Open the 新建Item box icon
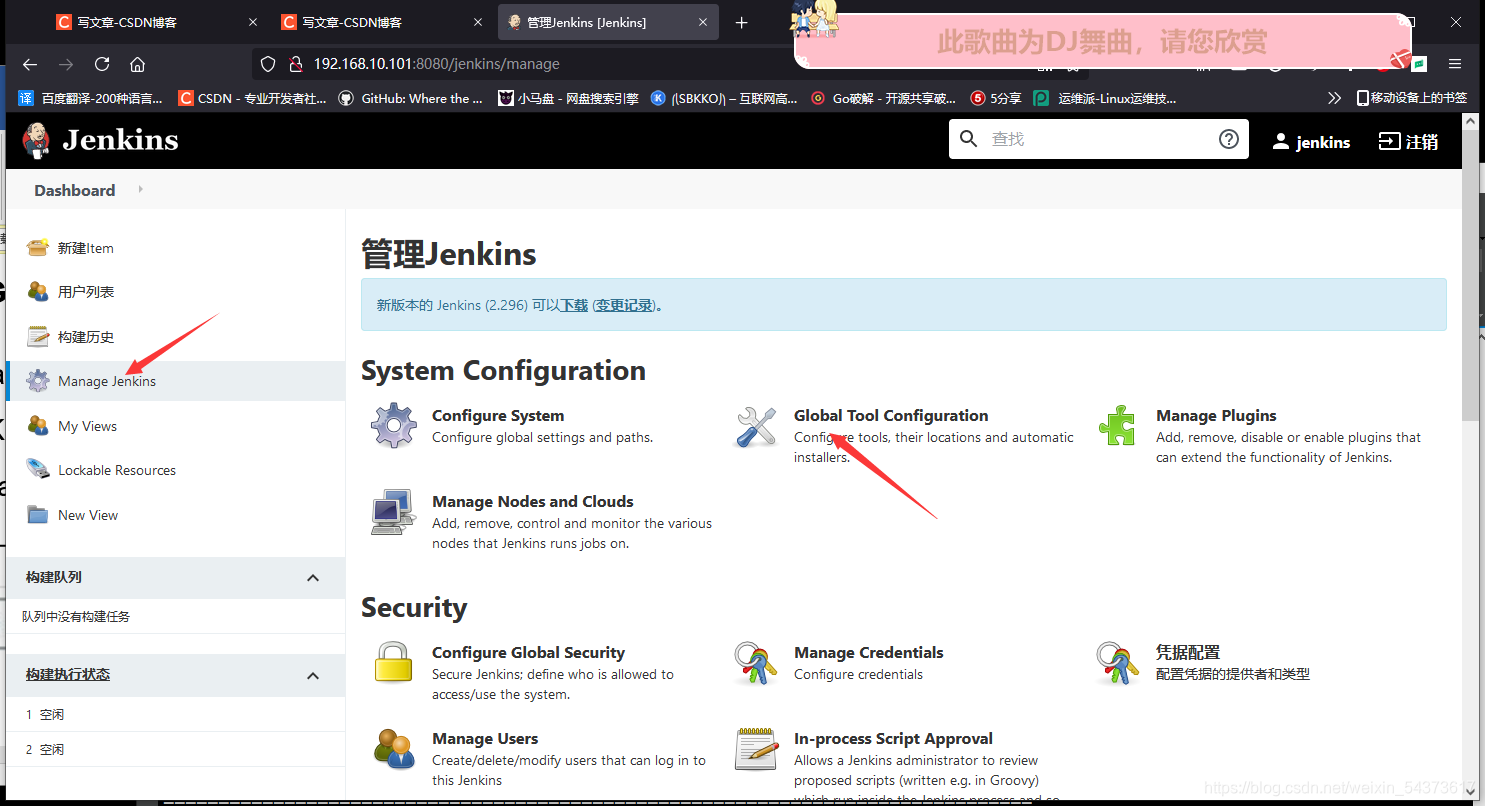 click(x=38, y=248)
